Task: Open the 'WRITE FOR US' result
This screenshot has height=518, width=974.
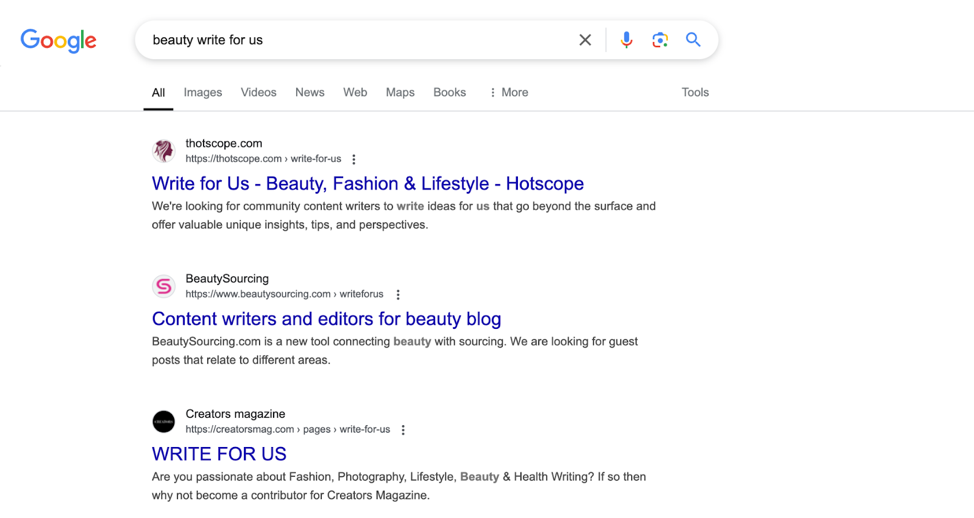Action: click(x=219, y=454)
